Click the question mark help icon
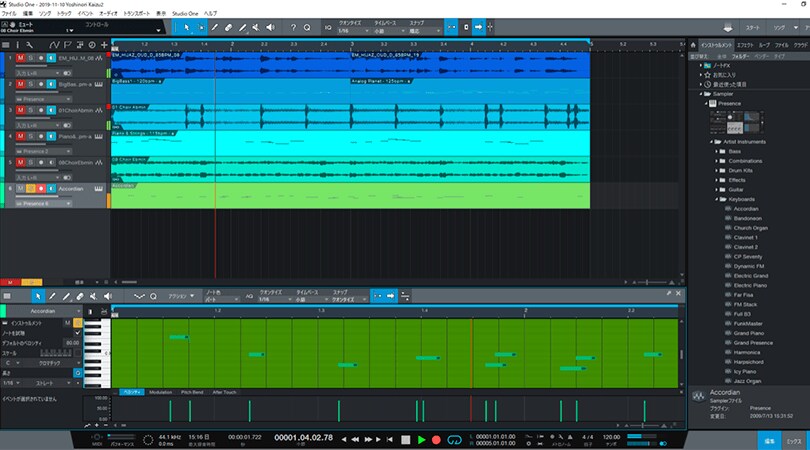810x450 pixels. (293, 27)
